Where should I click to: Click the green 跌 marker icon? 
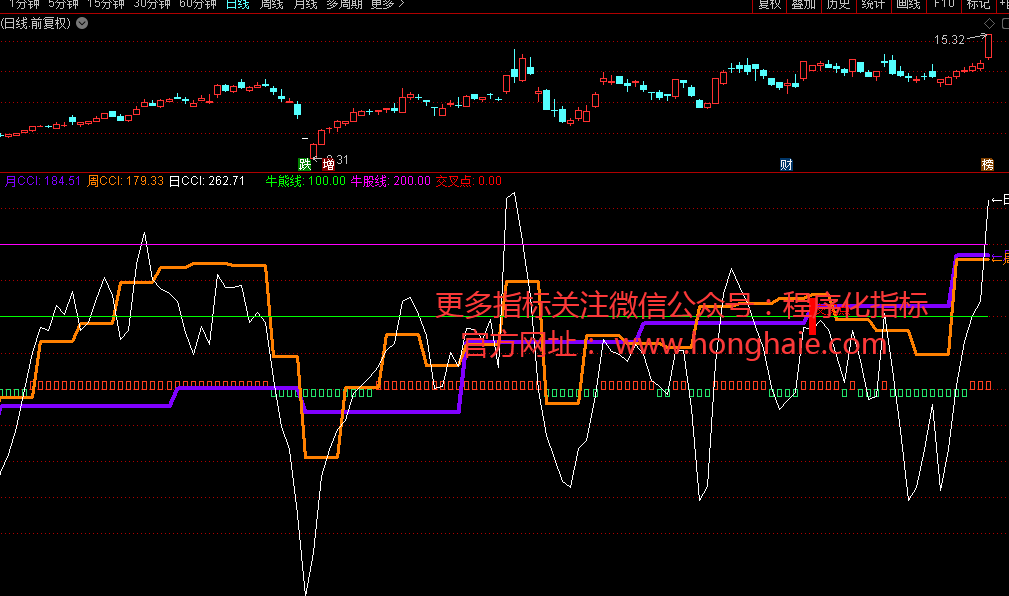304,164
